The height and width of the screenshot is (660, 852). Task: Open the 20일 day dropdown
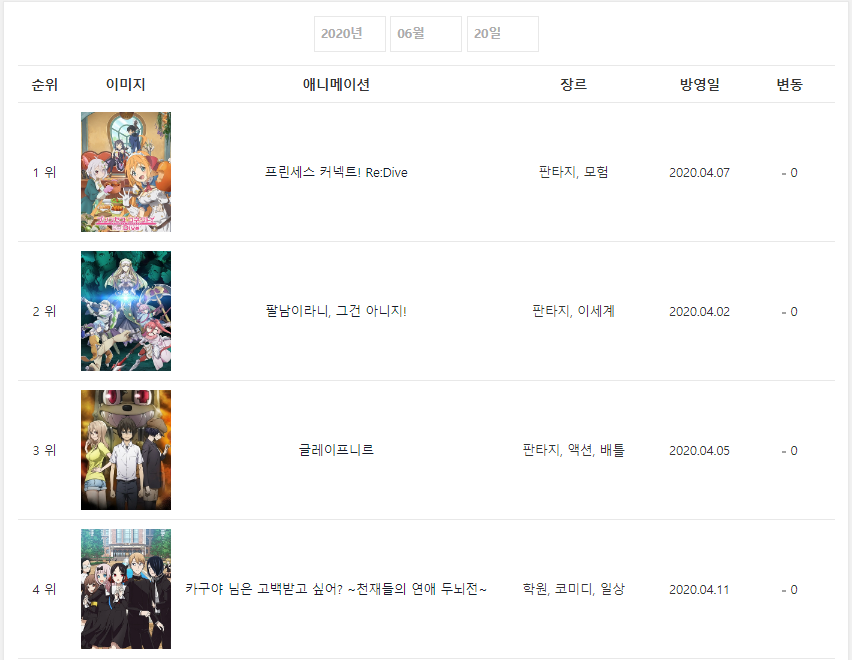point(503,34)
